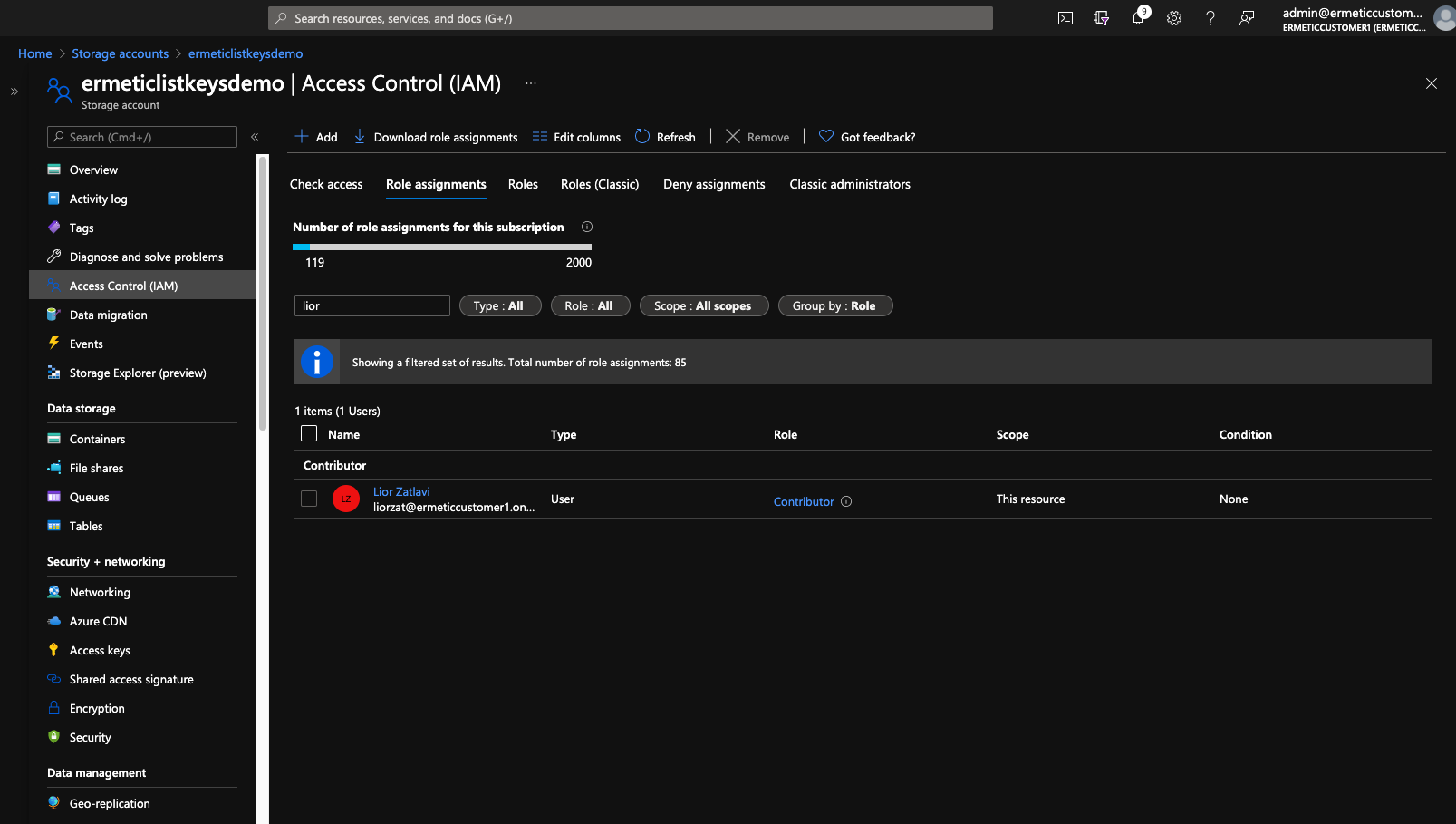Sort by the Role column header
Image resolution: width=1456 pixels, height=824 pixels.
[786, 434]
